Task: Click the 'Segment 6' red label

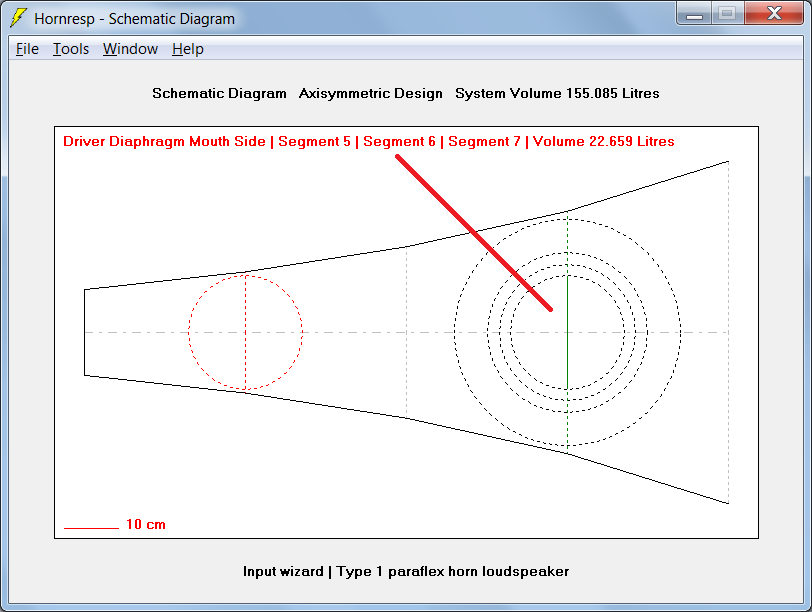Action: pyautogui.click(x=399, y=141)
